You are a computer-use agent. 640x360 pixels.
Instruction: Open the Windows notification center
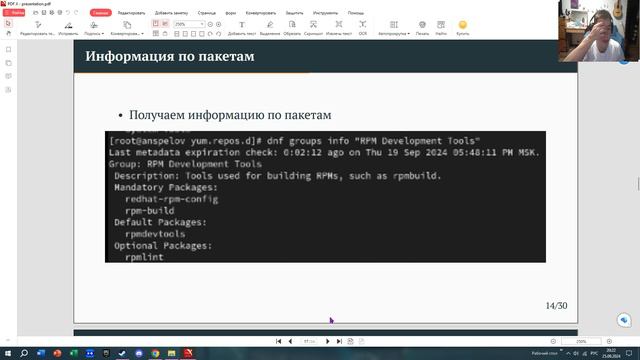point(629,353)
